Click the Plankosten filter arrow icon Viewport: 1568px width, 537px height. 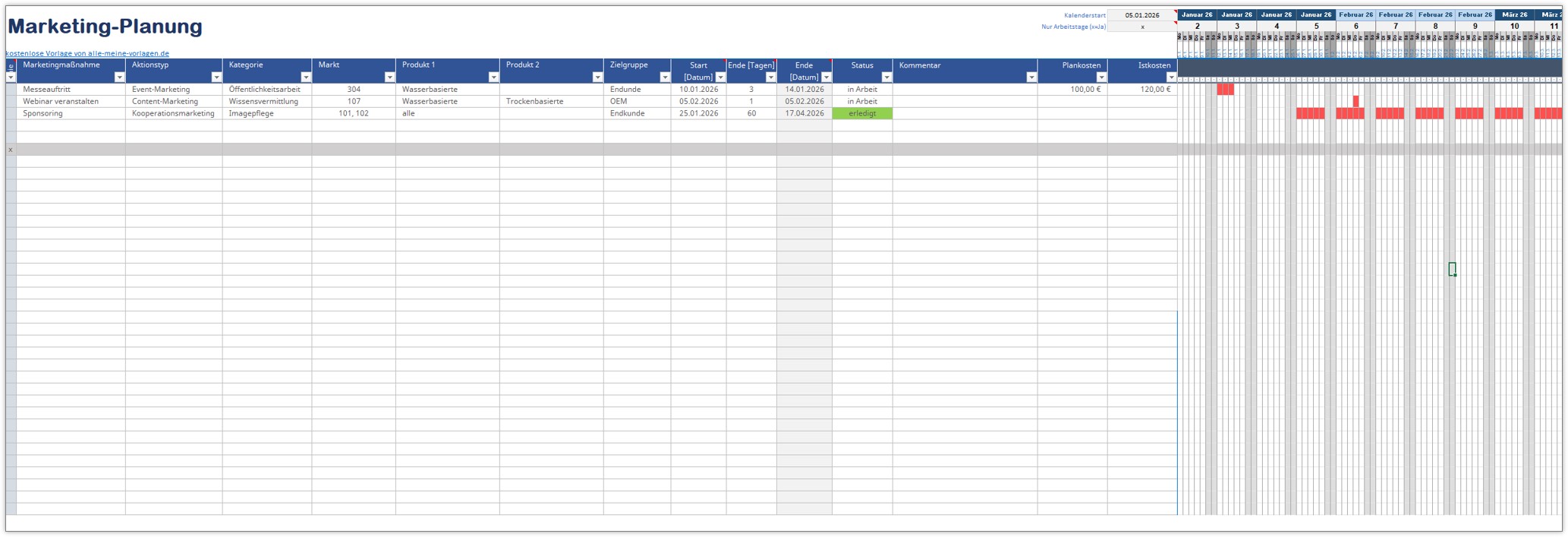(1101, 77)
